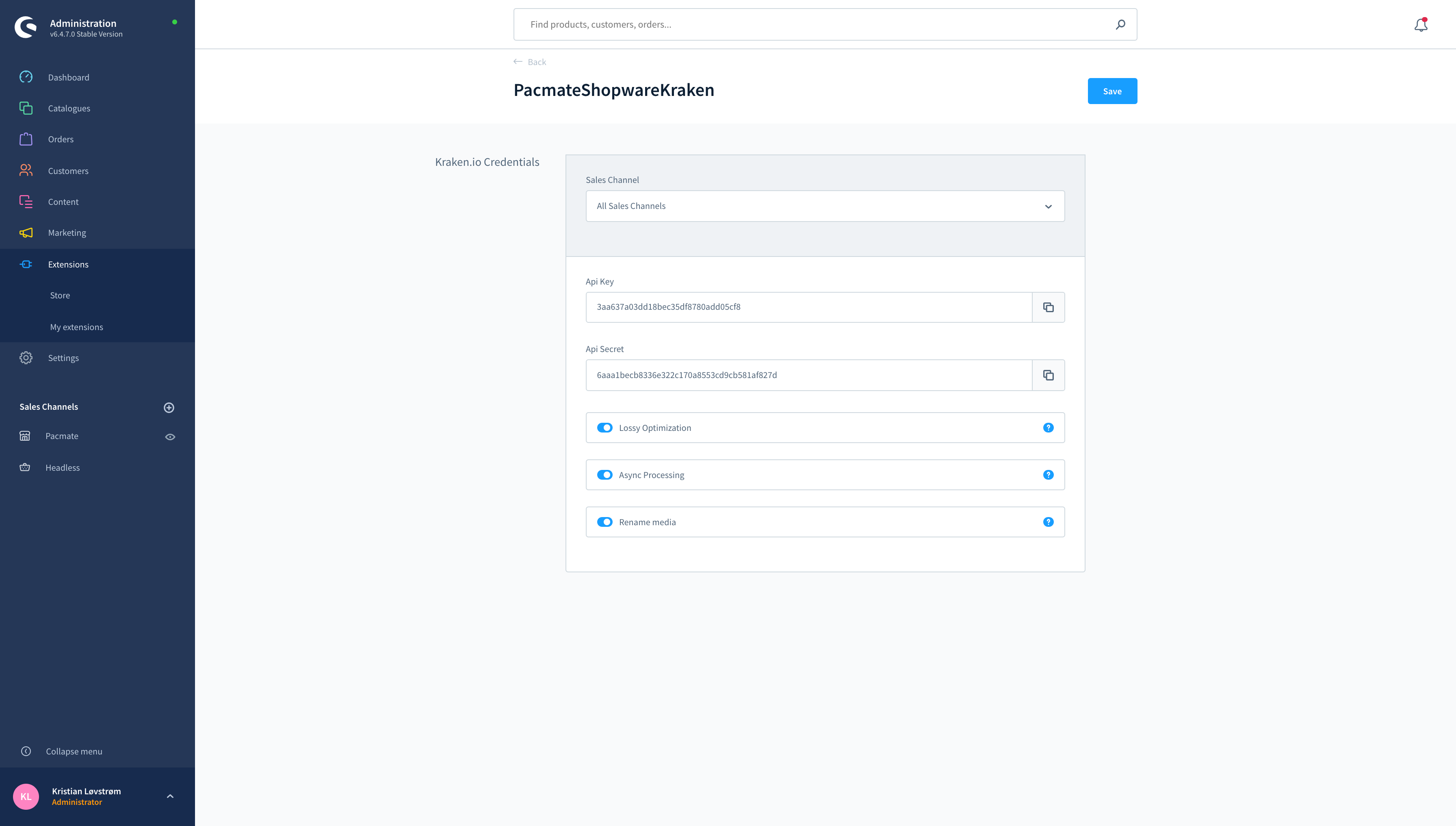Click the Shopware logo icon
The width and height of the screenshot is (1456, 826).
pyautogui.click(x=26, y=27)
